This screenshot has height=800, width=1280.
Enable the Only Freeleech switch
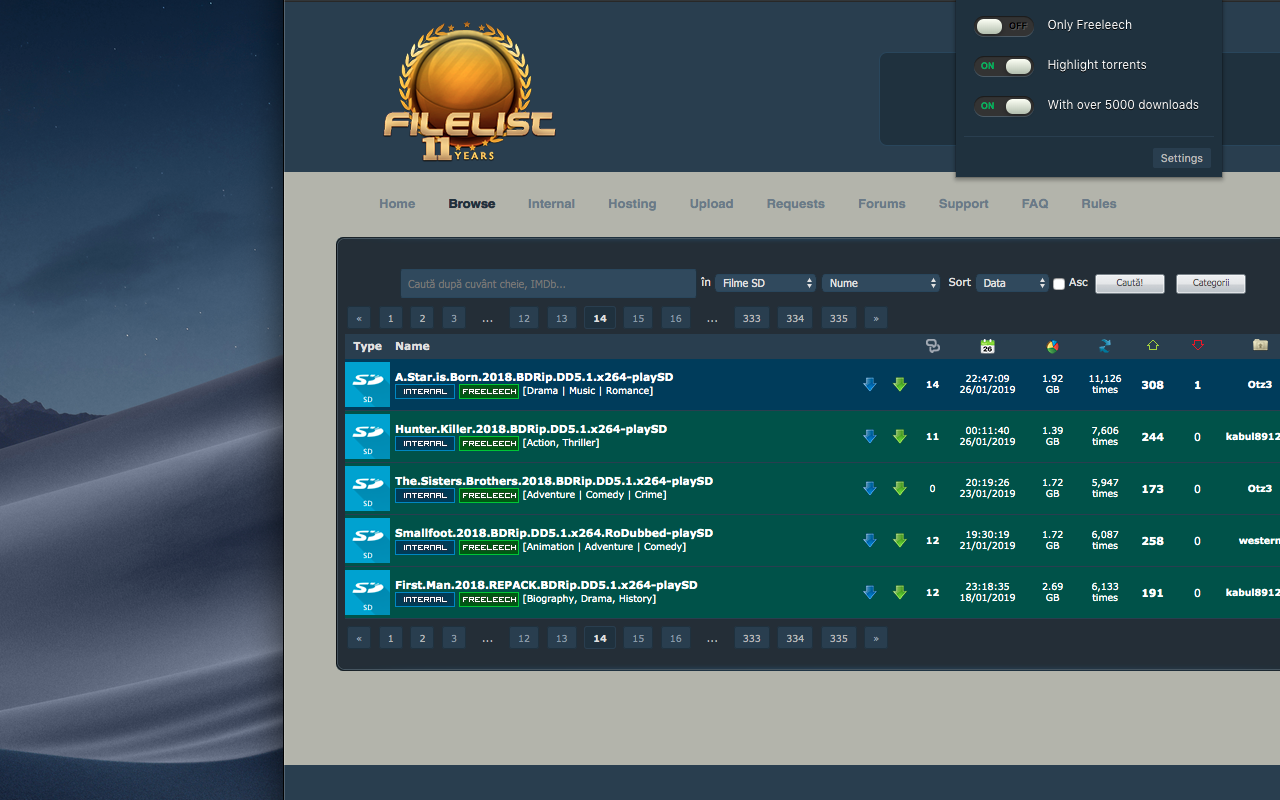click(1004, 26)
